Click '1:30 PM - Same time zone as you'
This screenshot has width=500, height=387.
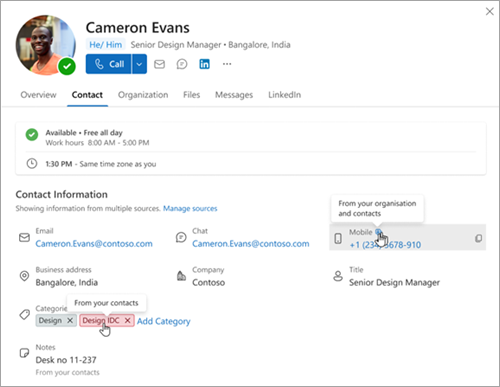101,164
